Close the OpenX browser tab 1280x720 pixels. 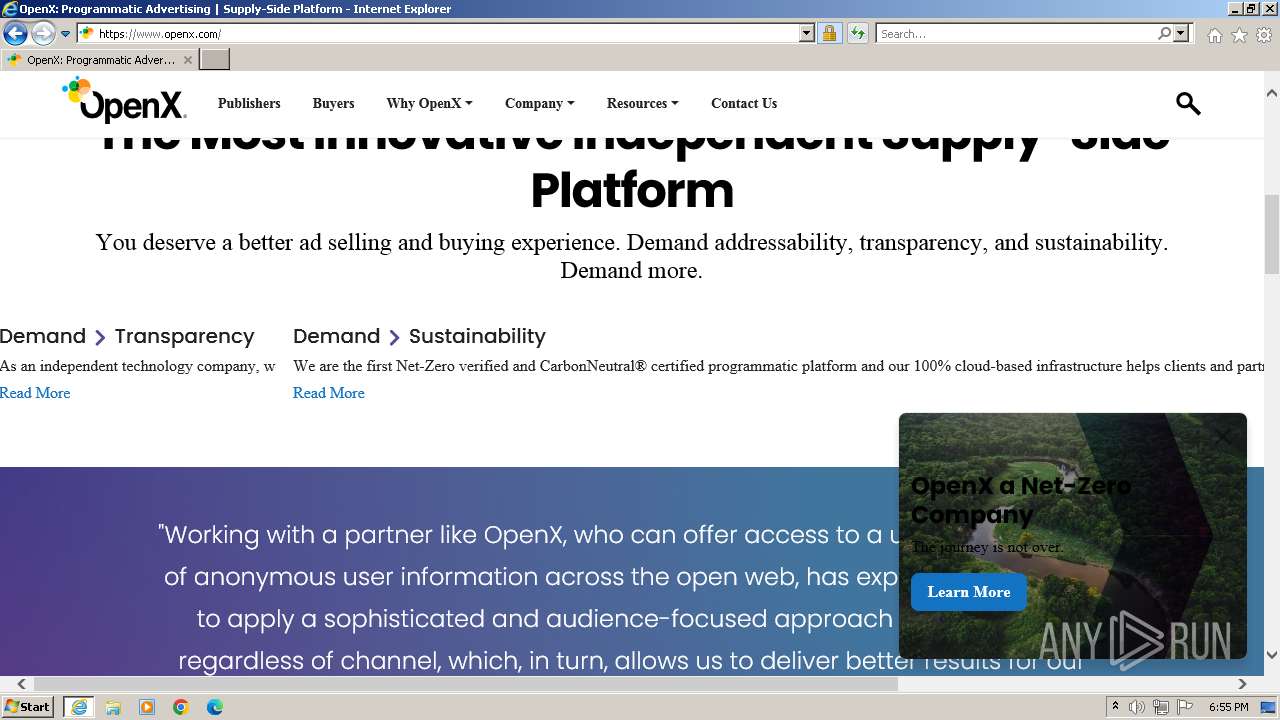click(188, 60)
